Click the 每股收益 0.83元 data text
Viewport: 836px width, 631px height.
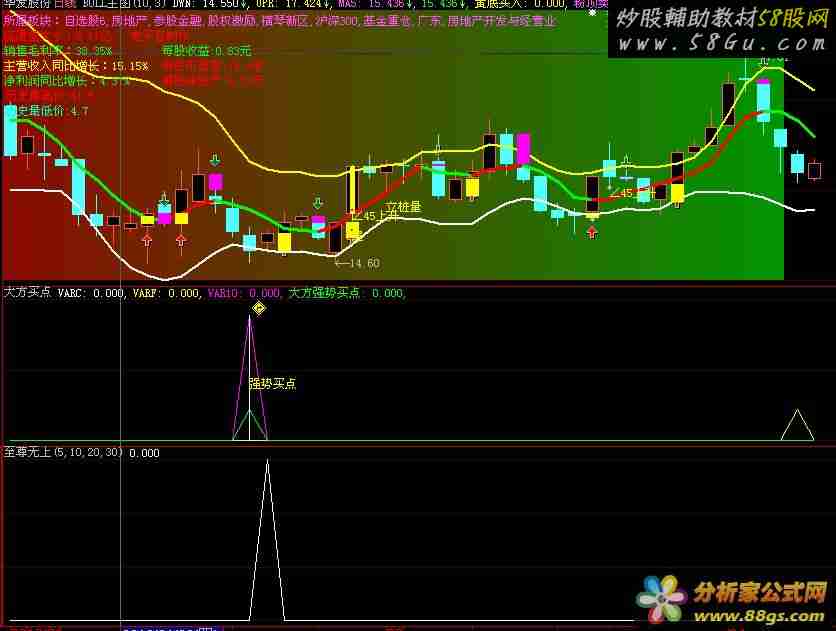207,51
